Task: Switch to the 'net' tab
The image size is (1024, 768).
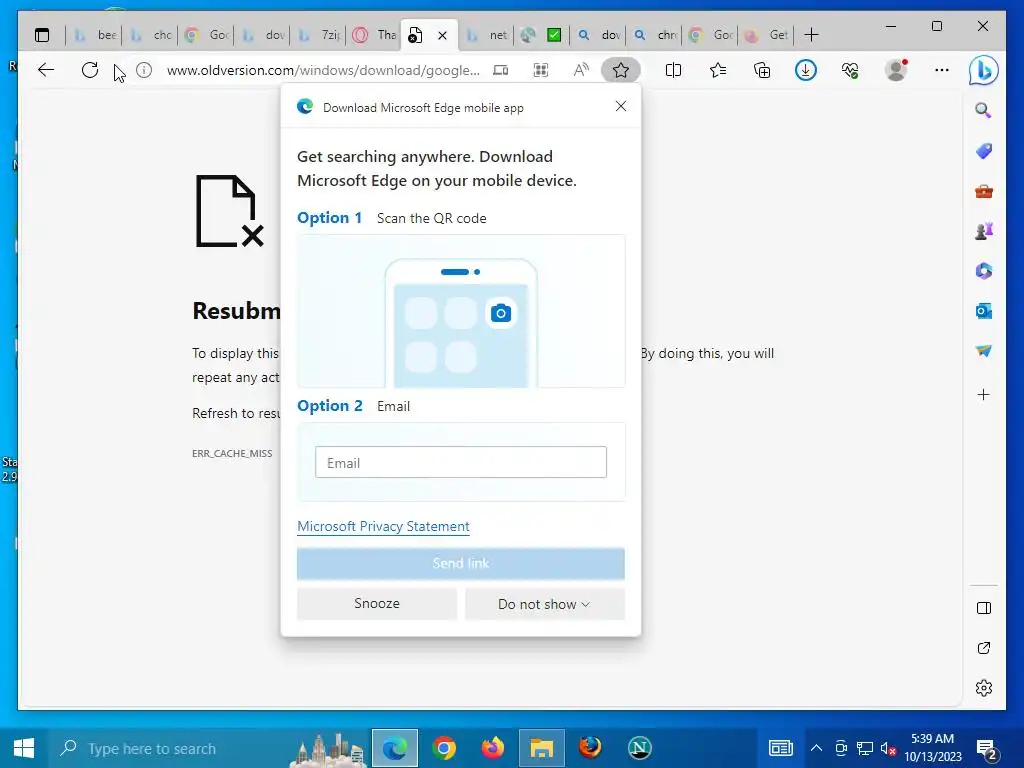Action: click(x=486, y=35)
